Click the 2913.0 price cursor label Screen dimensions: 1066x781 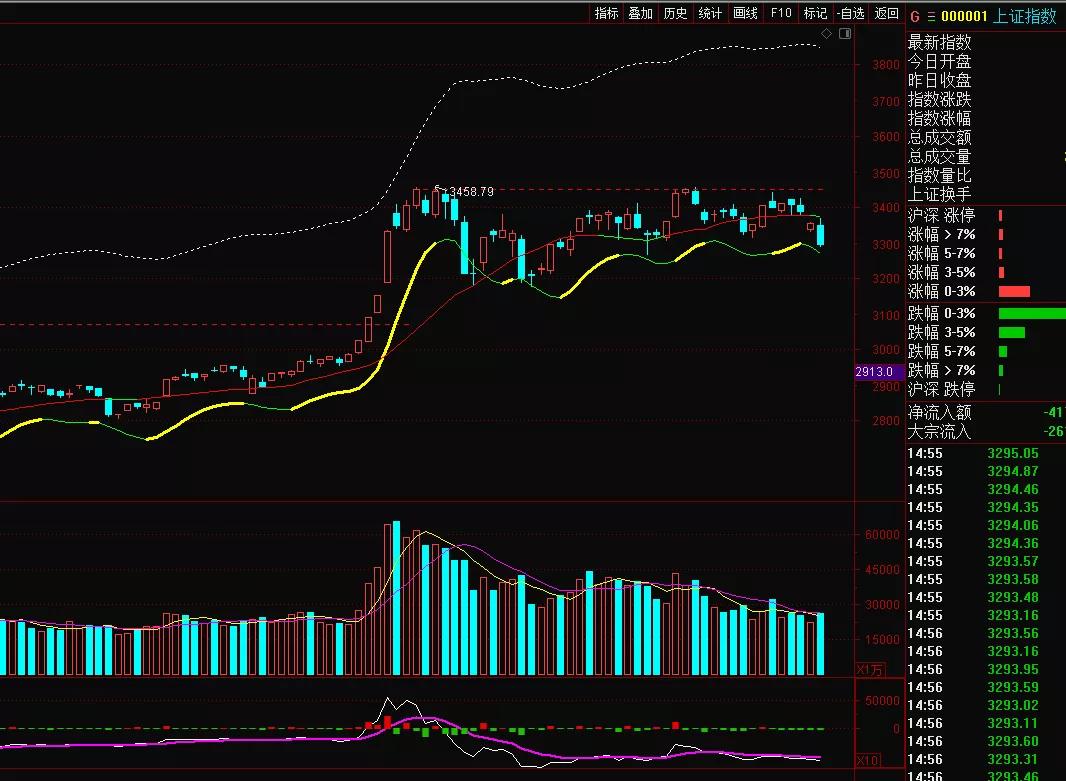pyautogui.click(x=878, y=372)
